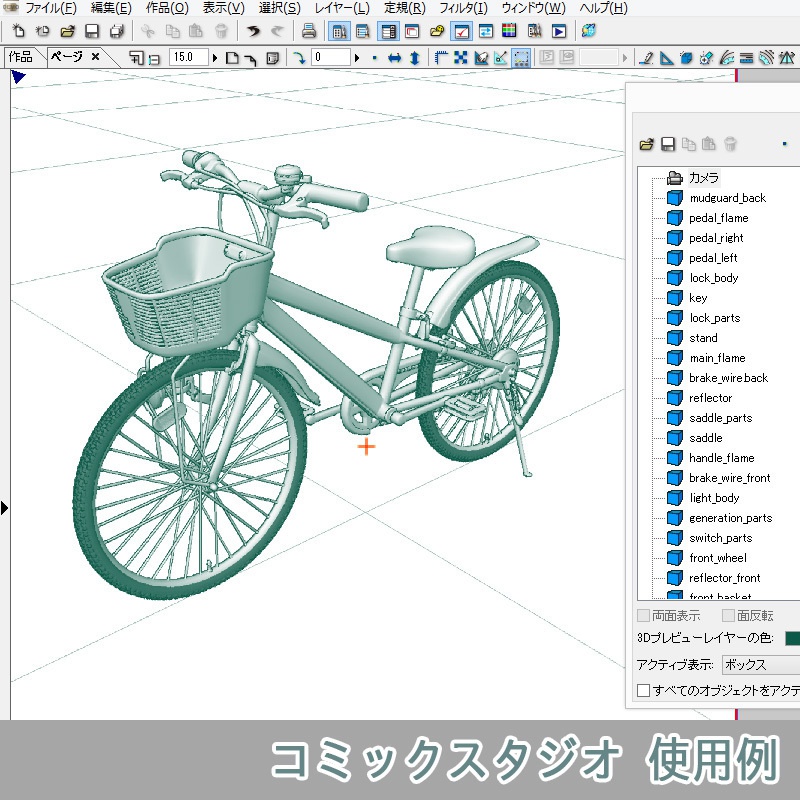Click the saddle object's blue cube icon
800x800 pixels.
(674, 437)
